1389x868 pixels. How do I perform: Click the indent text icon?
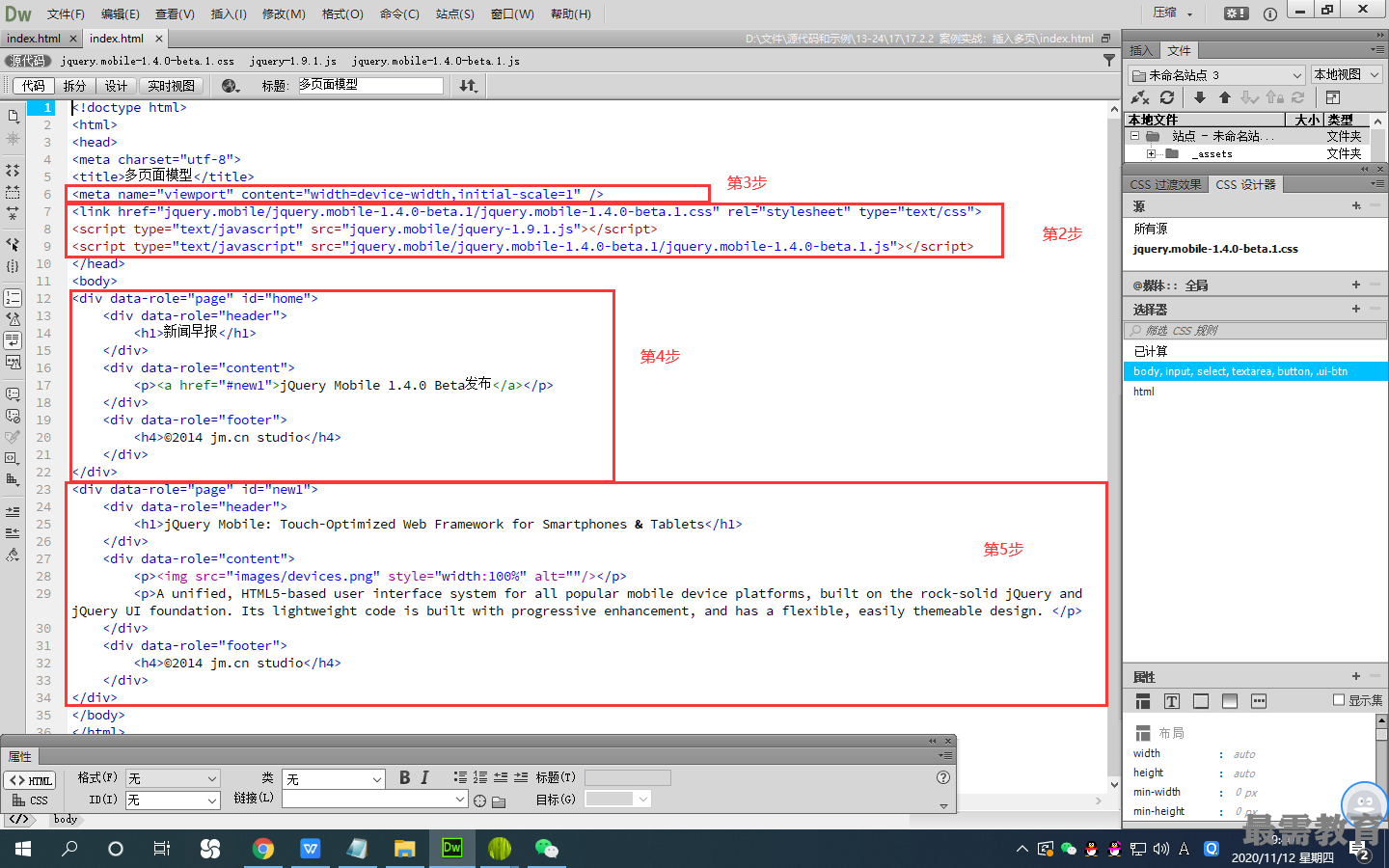point(521,777)
